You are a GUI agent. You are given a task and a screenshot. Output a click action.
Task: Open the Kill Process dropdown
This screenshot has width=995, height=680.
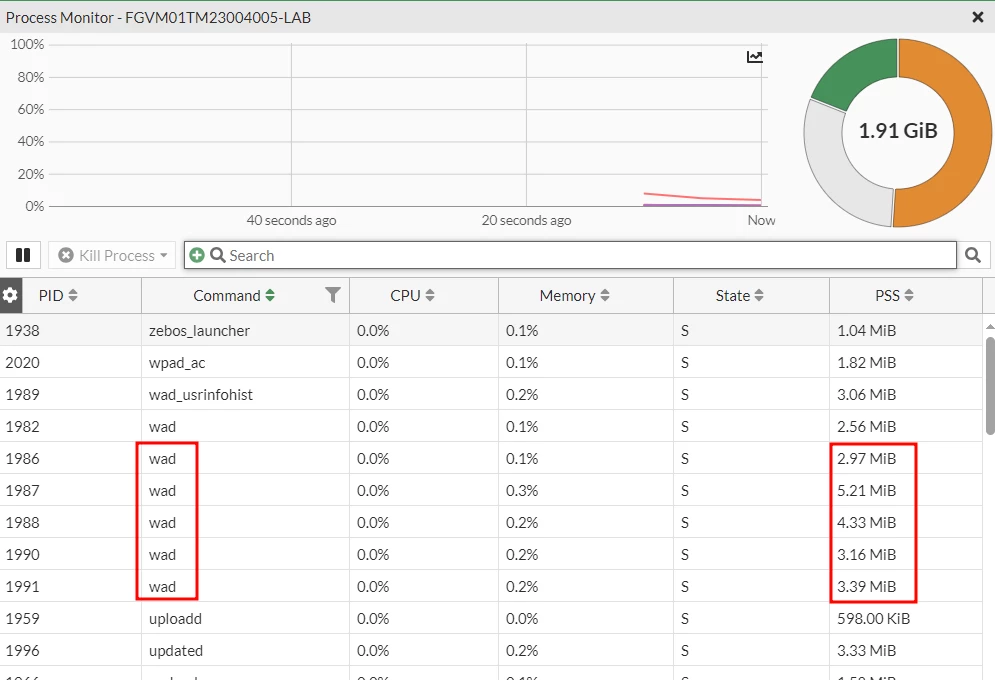[x=112, y=255]
